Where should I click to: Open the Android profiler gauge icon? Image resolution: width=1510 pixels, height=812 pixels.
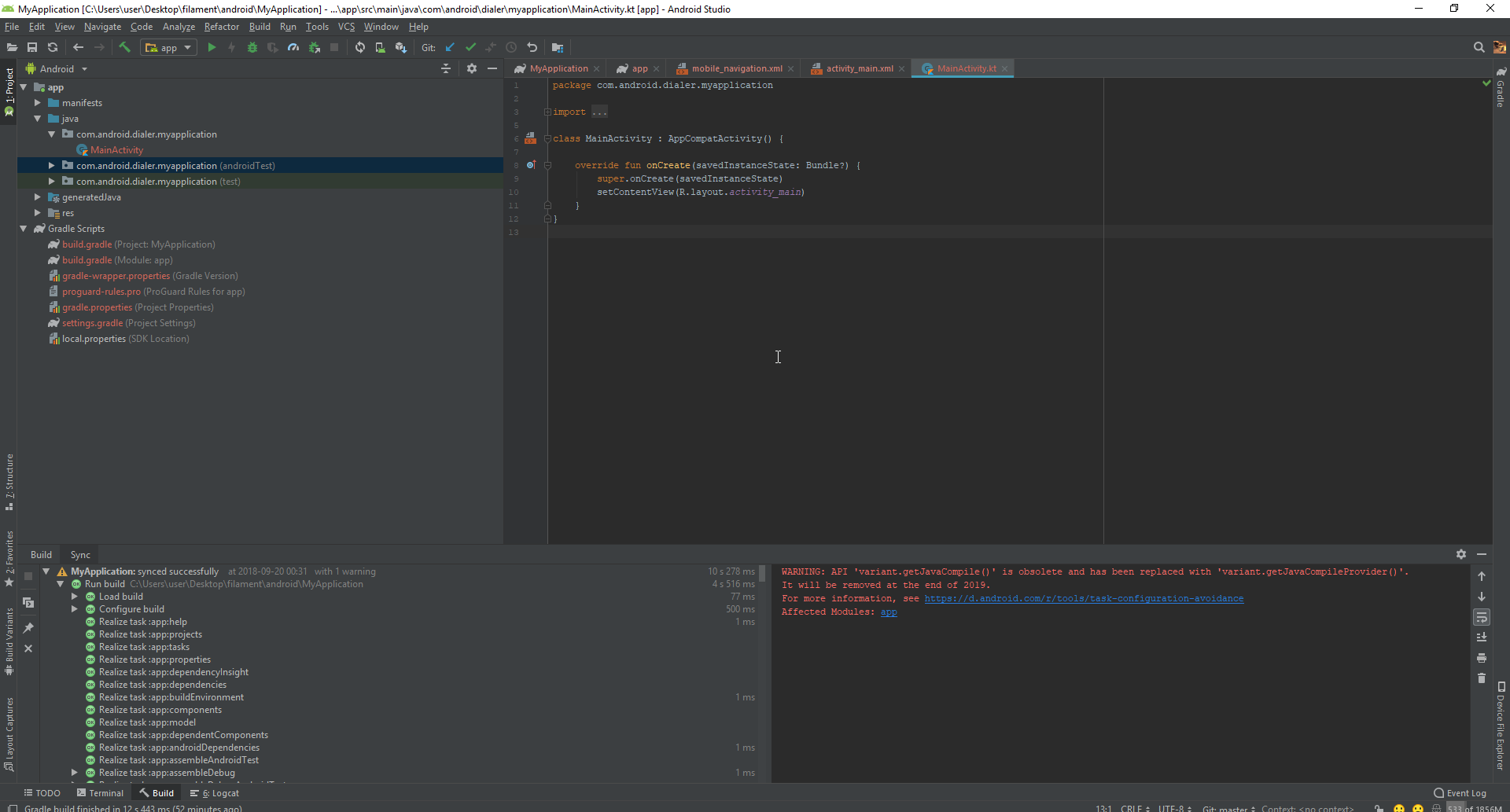coord(293,48)
